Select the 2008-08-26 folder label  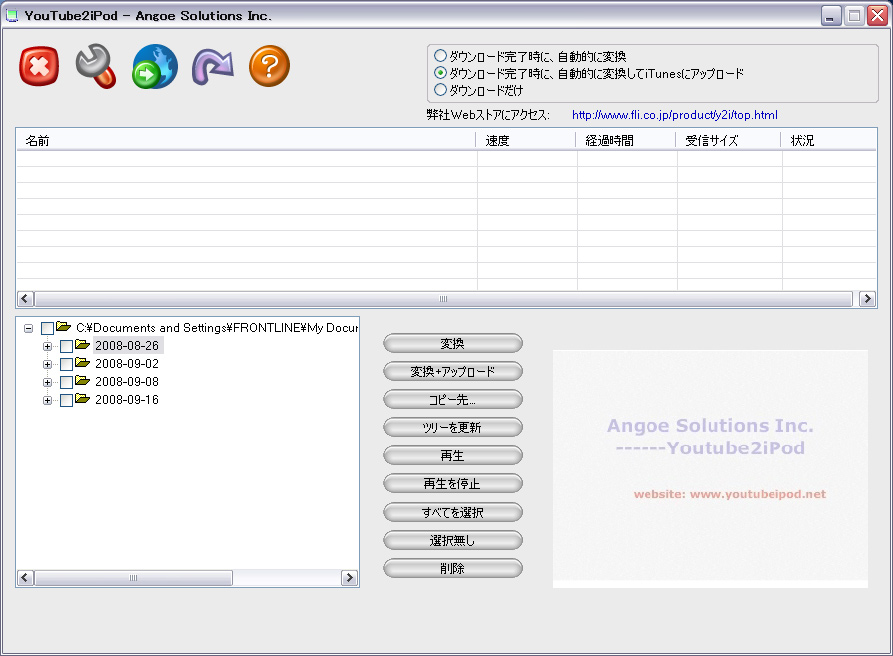tap(127, 346)
